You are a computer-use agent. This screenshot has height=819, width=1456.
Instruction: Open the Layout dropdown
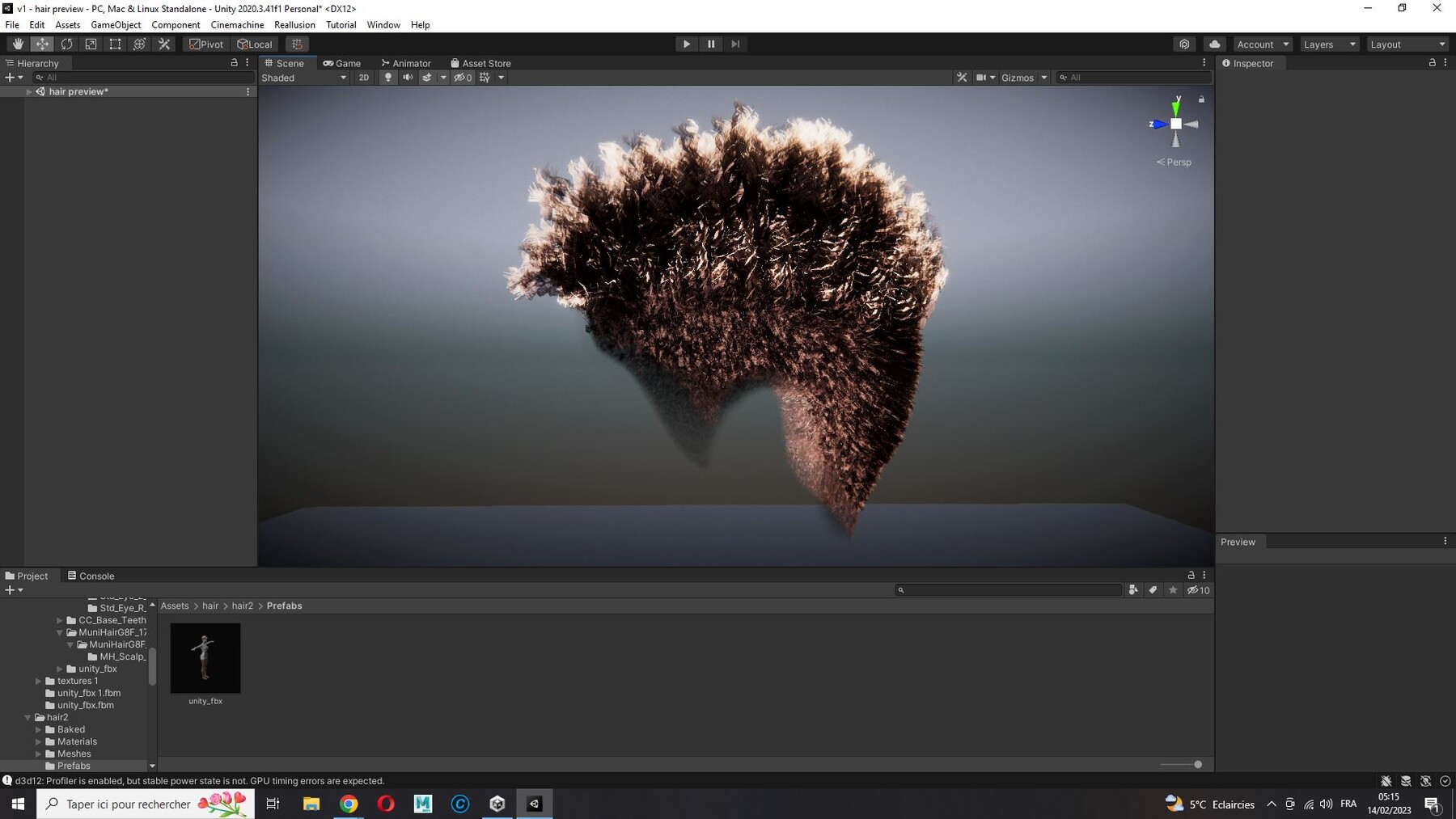1407,44
